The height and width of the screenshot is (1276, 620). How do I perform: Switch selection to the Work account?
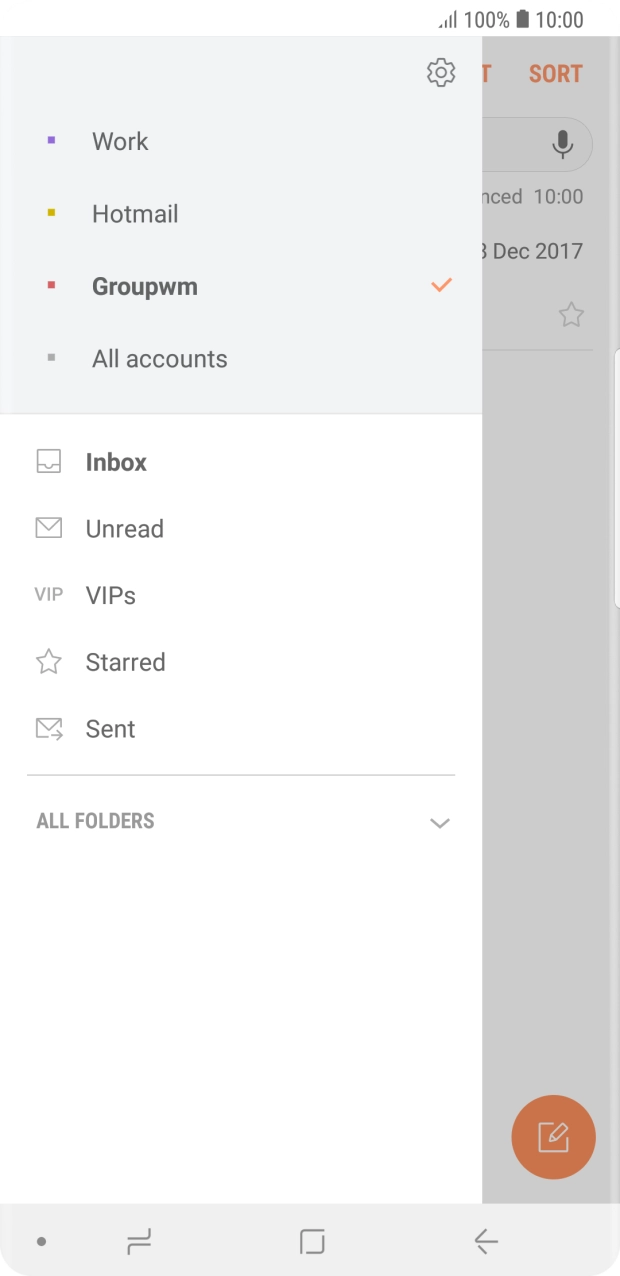pyautogui.click(x=119, y=141)
